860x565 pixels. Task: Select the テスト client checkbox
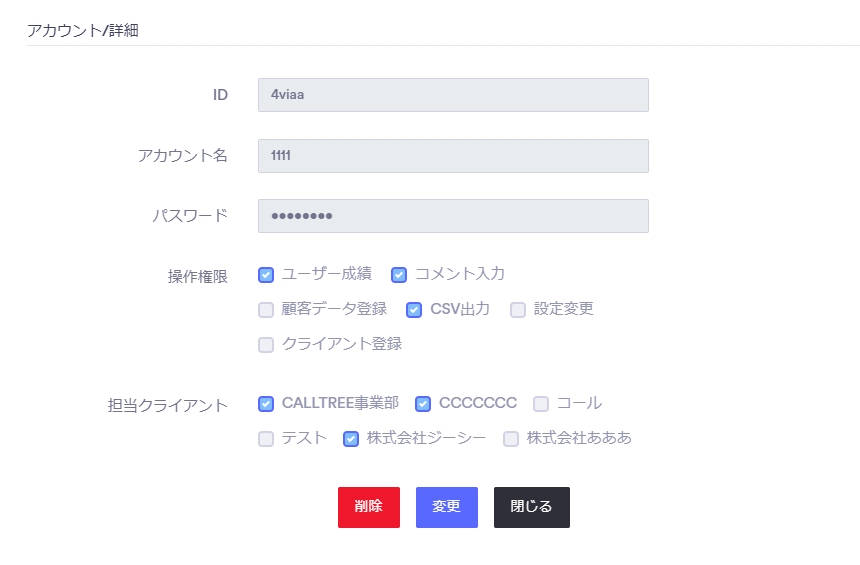tap(266, 439)
